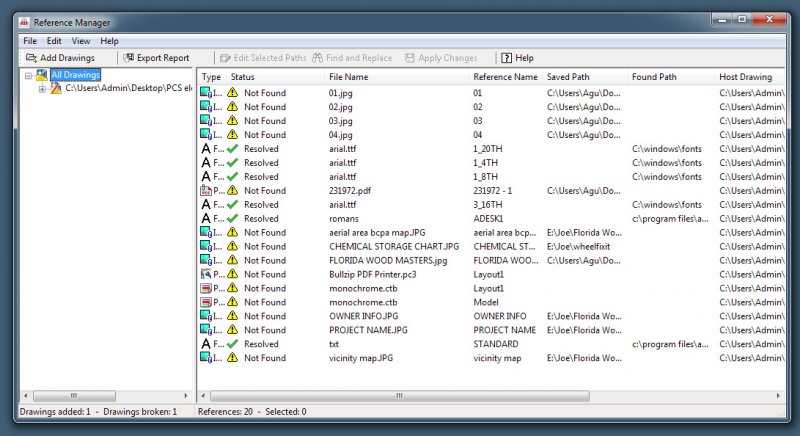Expand the C:\Users\Admin drawing node

[42, 89]
